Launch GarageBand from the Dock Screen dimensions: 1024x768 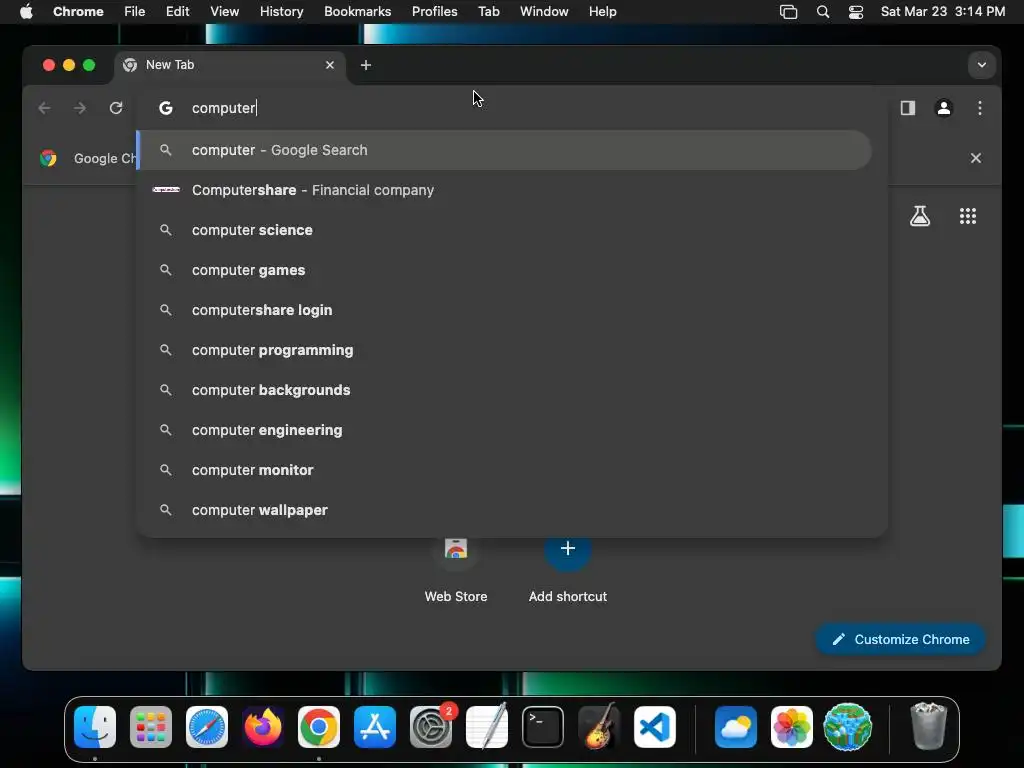[599, 727]
